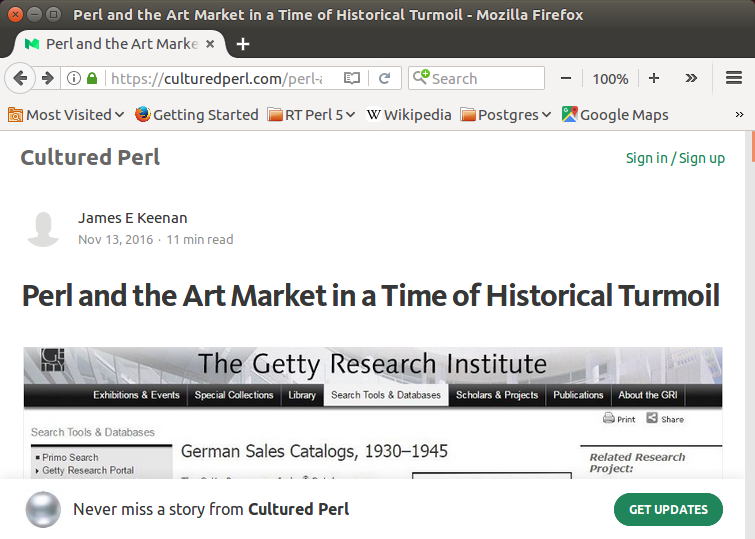Image resolution: width=755 pixels, height=539 pixels.
Task: Click the Forward navigation arrow
Action: pyautogui.click(x=47, y=78)
